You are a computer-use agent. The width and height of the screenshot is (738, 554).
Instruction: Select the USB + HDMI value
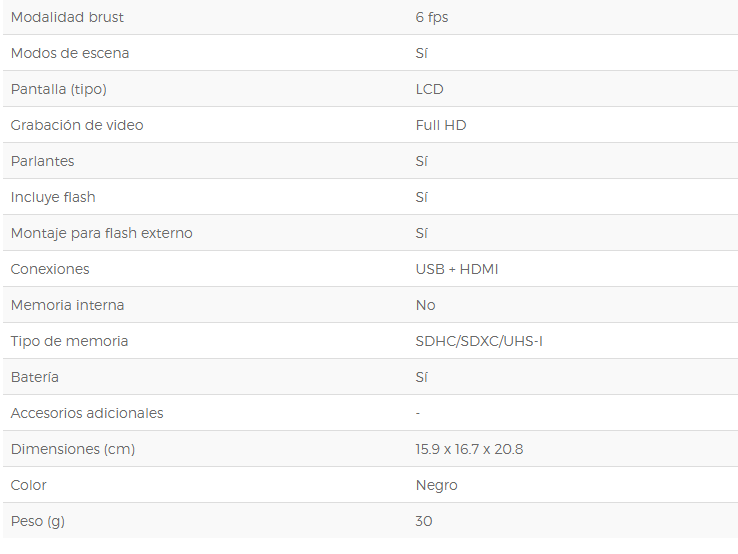click(457, 269)
